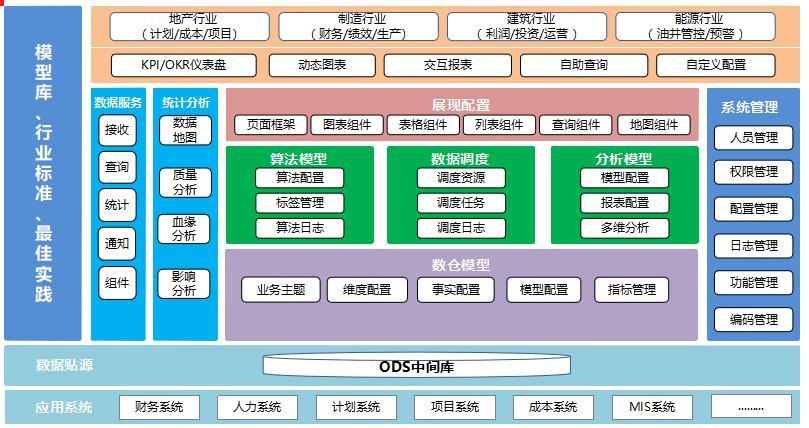Select the 系统管理 panel title
Viewport: 809px width, 428px height.
[750, 107]
